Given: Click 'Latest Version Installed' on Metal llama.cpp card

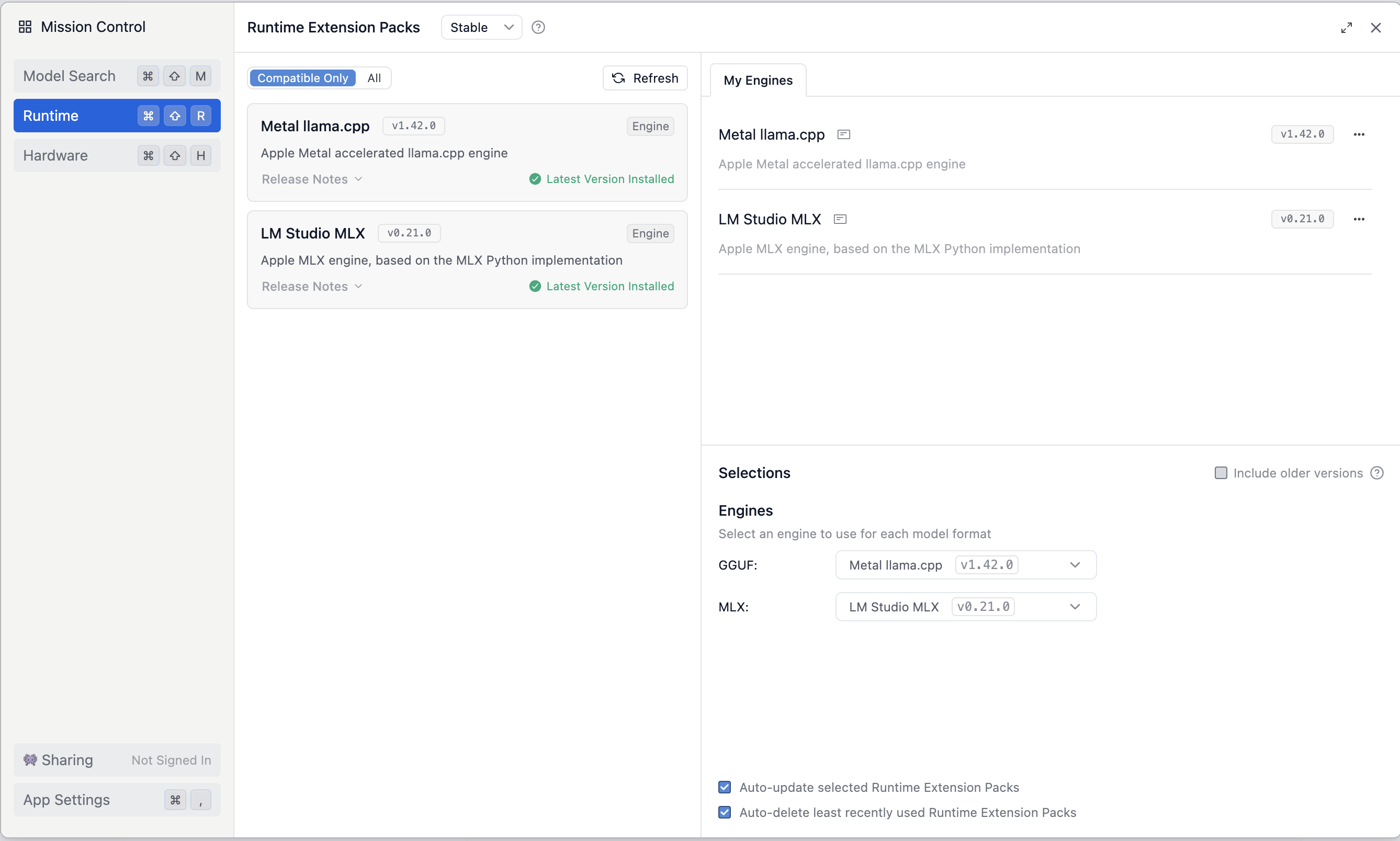Looking at the screenshot, I should [x=610, y=179].
